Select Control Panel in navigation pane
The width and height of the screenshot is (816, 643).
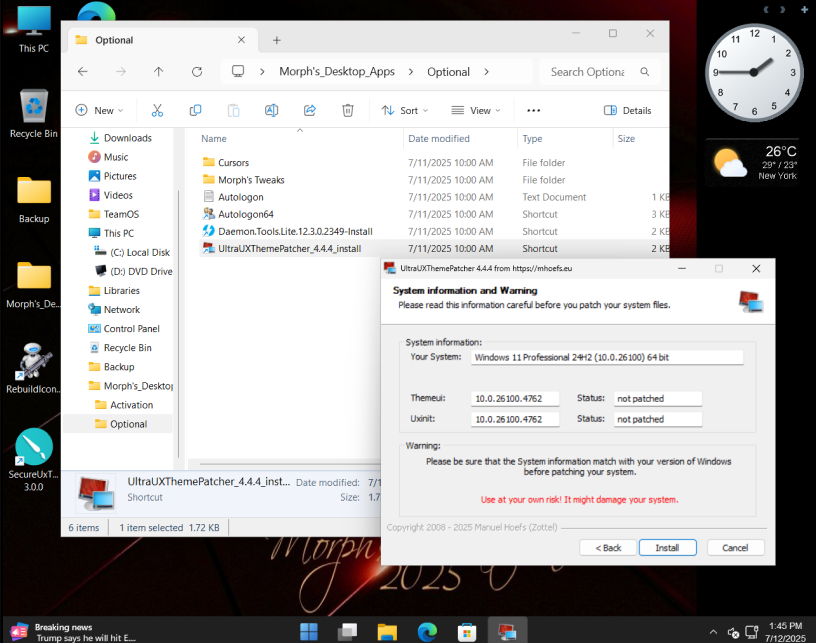(x=124, y=329)
